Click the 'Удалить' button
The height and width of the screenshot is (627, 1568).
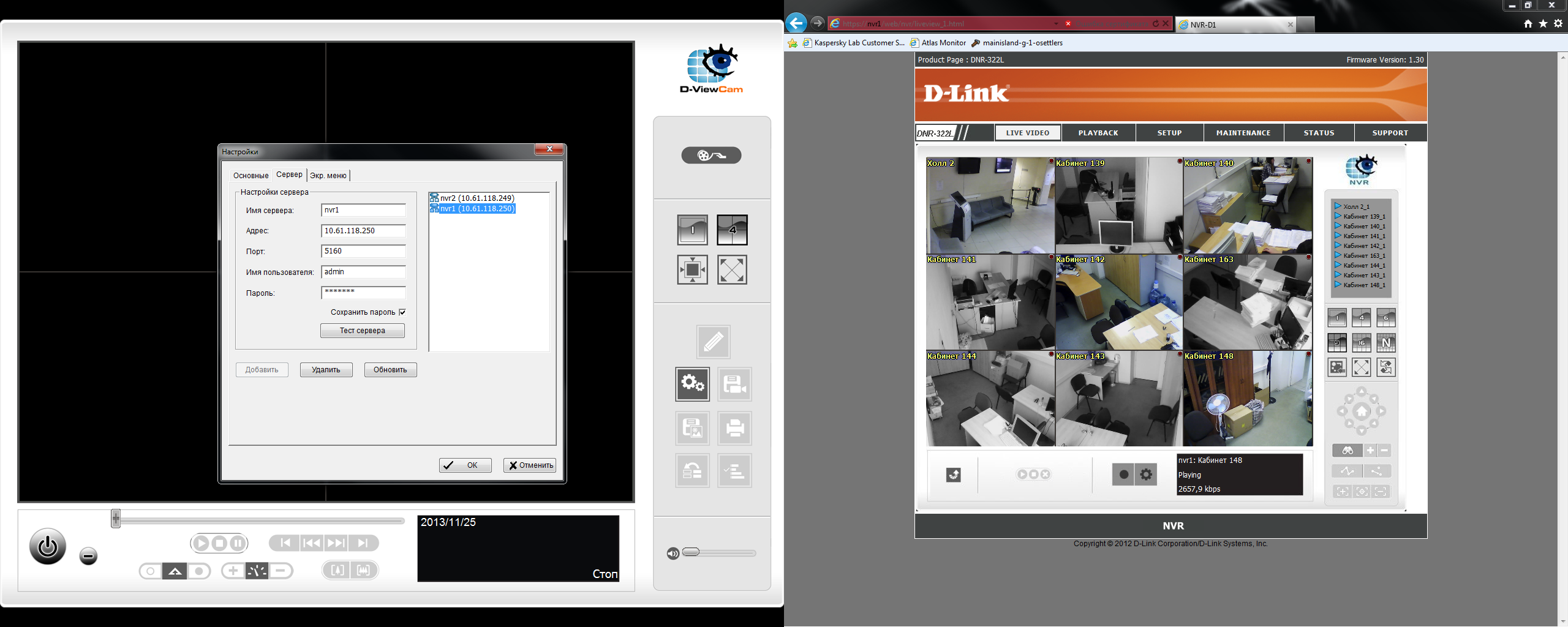(326, 370)
